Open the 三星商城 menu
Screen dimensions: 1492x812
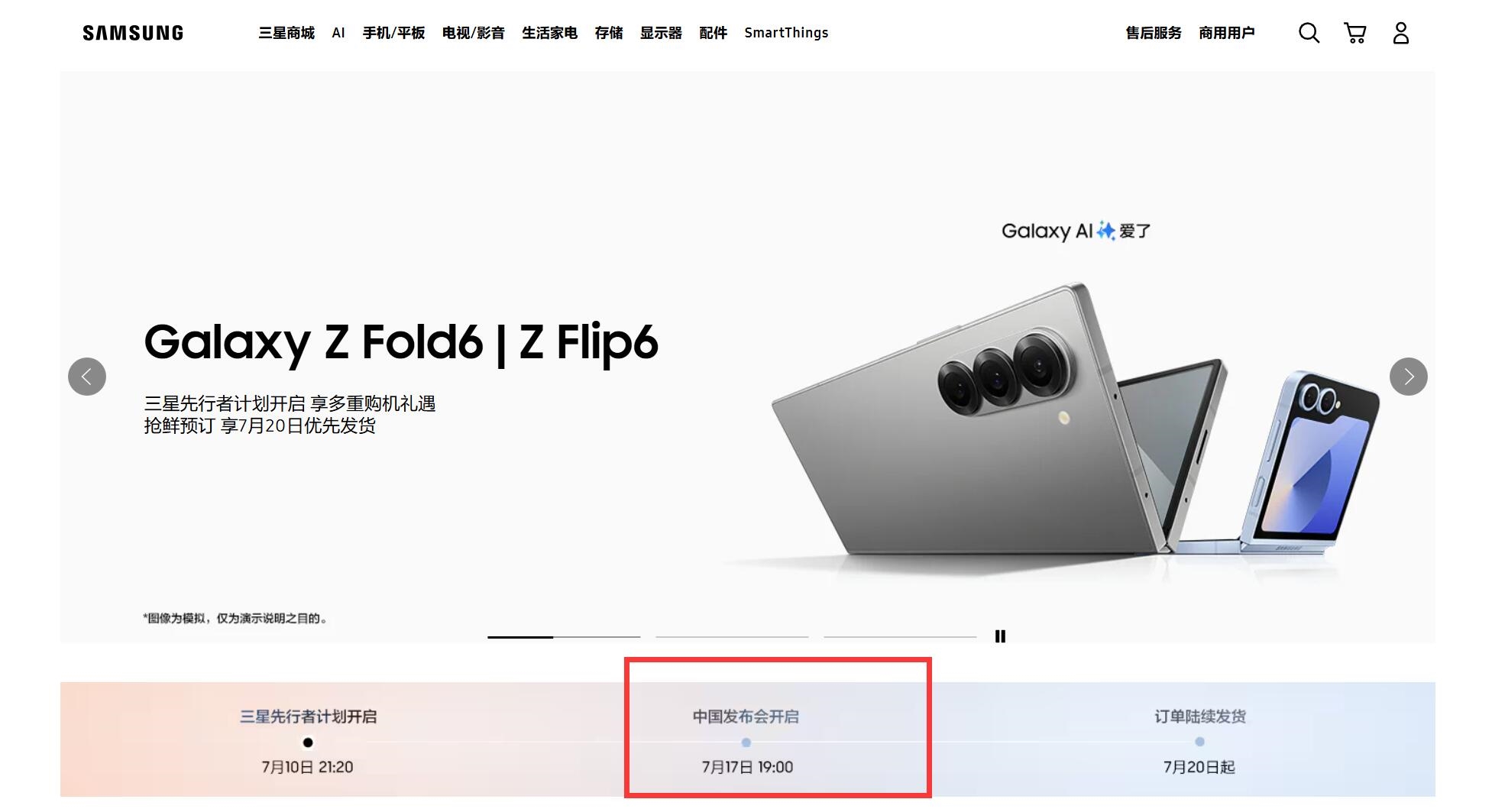click(x=286, y=33)
